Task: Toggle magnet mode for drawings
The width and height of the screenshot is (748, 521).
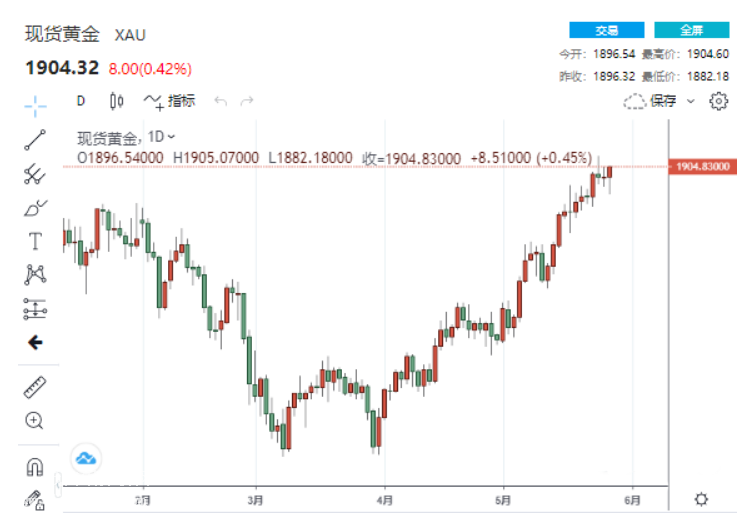Action: (x=35, y=466)
